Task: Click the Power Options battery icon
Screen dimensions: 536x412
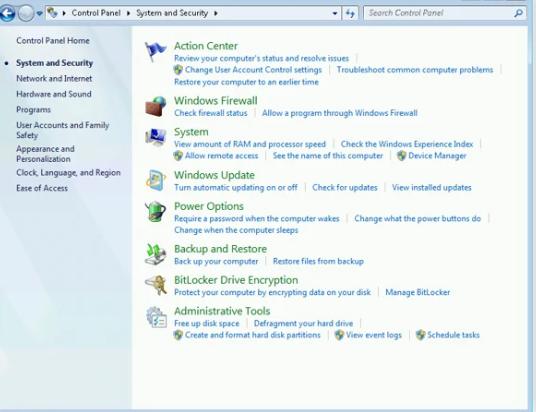Action: click(x=156, y=212)
